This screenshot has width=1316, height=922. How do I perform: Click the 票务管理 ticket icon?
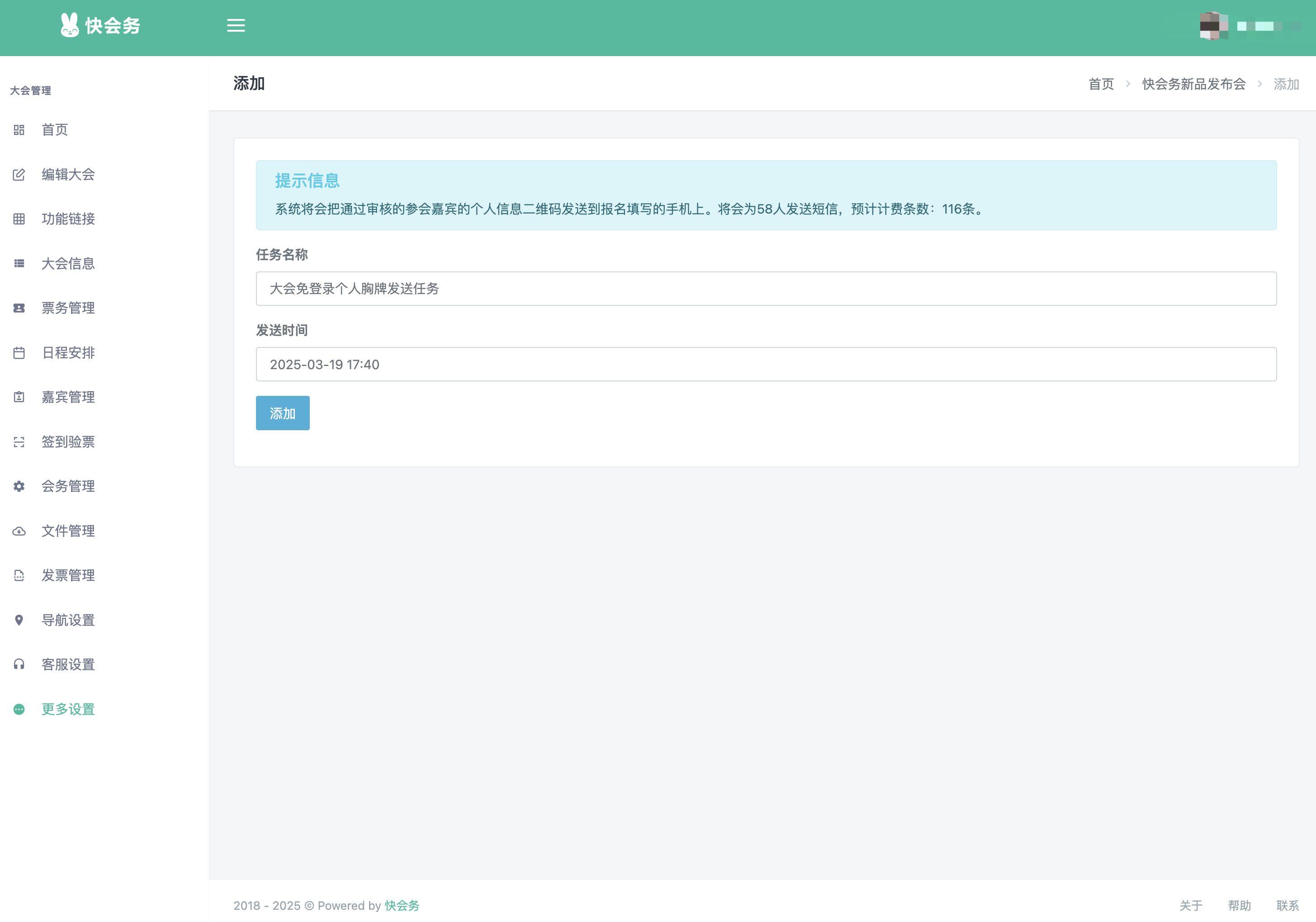coord(19,308)
